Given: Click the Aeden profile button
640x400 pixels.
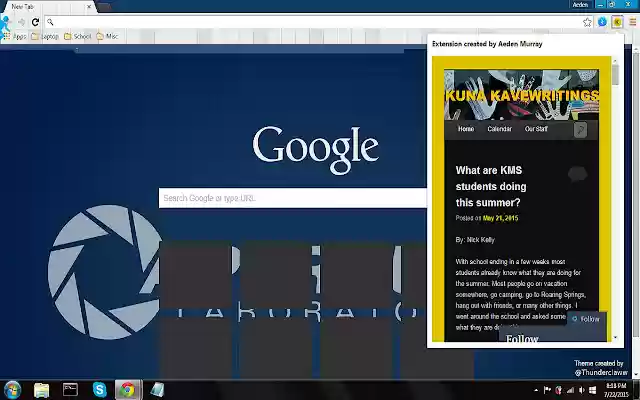Looking at the screenshot, I should (580, 4).
